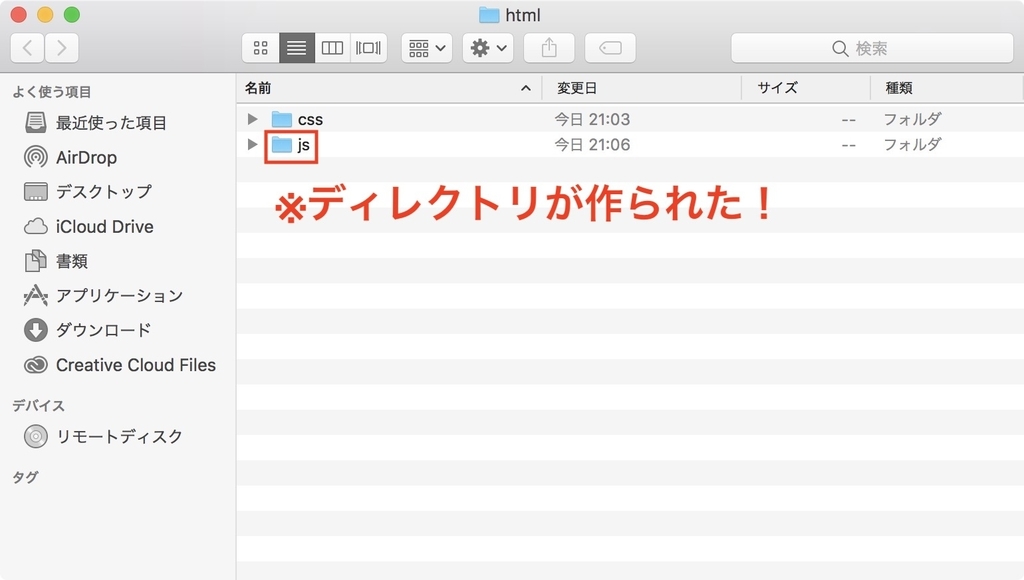Switch to icon view

[261, 48]
